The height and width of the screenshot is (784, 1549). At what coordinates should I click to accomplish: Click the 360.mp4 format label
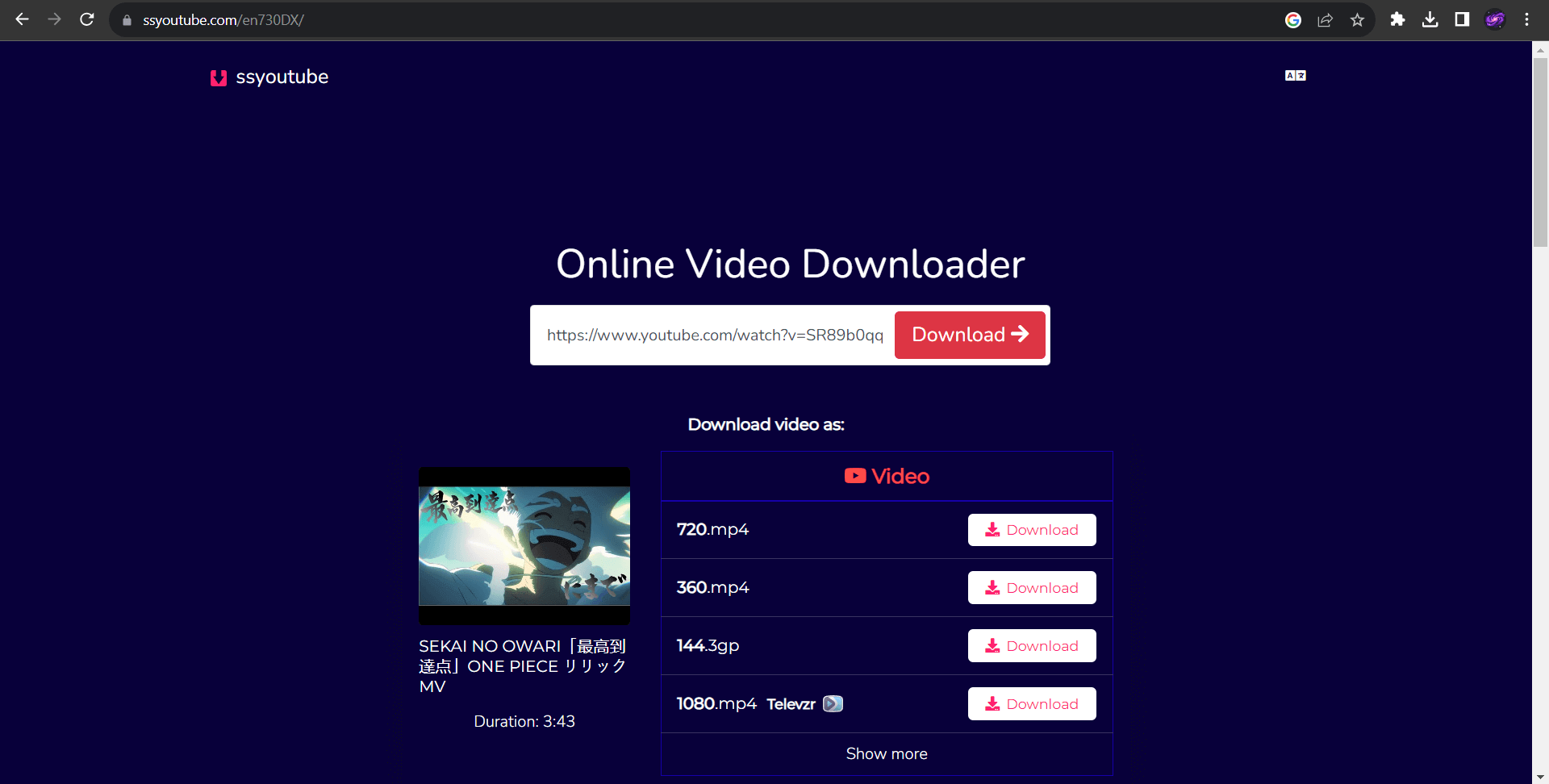pos(712,587)
